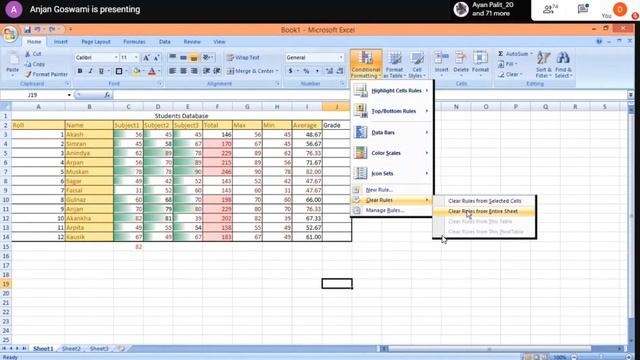Click Format cells icon

(480, 58)
